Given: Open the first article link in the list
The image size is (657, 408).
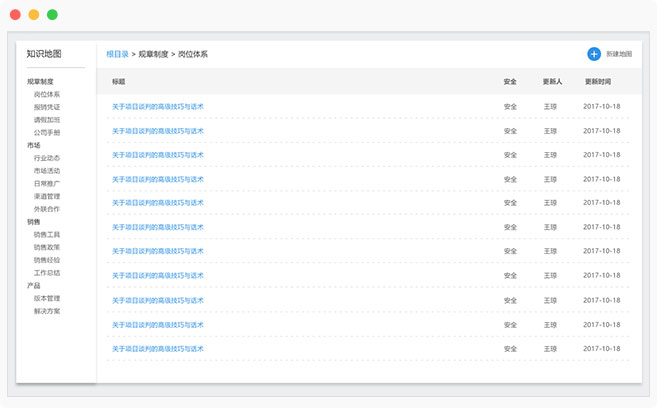Looking at the screenshot, I should [157, 106].
